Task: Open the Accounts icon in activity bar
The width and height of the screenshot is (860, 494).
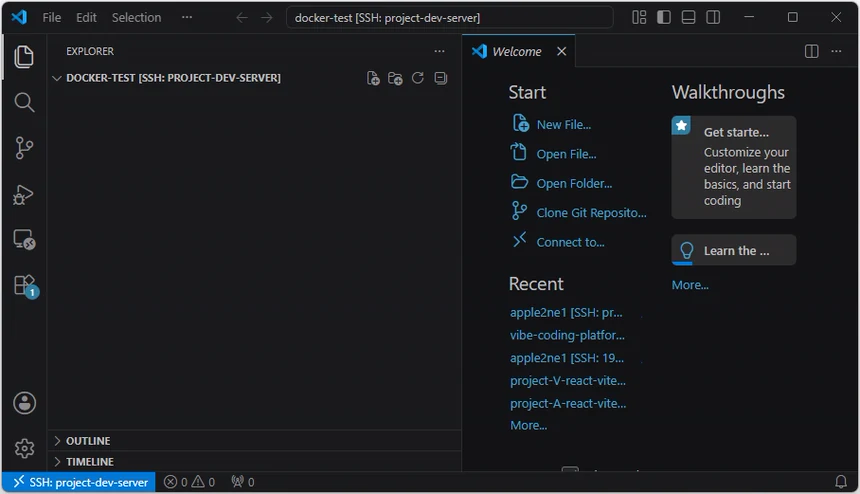Action: tap(24, 404)
